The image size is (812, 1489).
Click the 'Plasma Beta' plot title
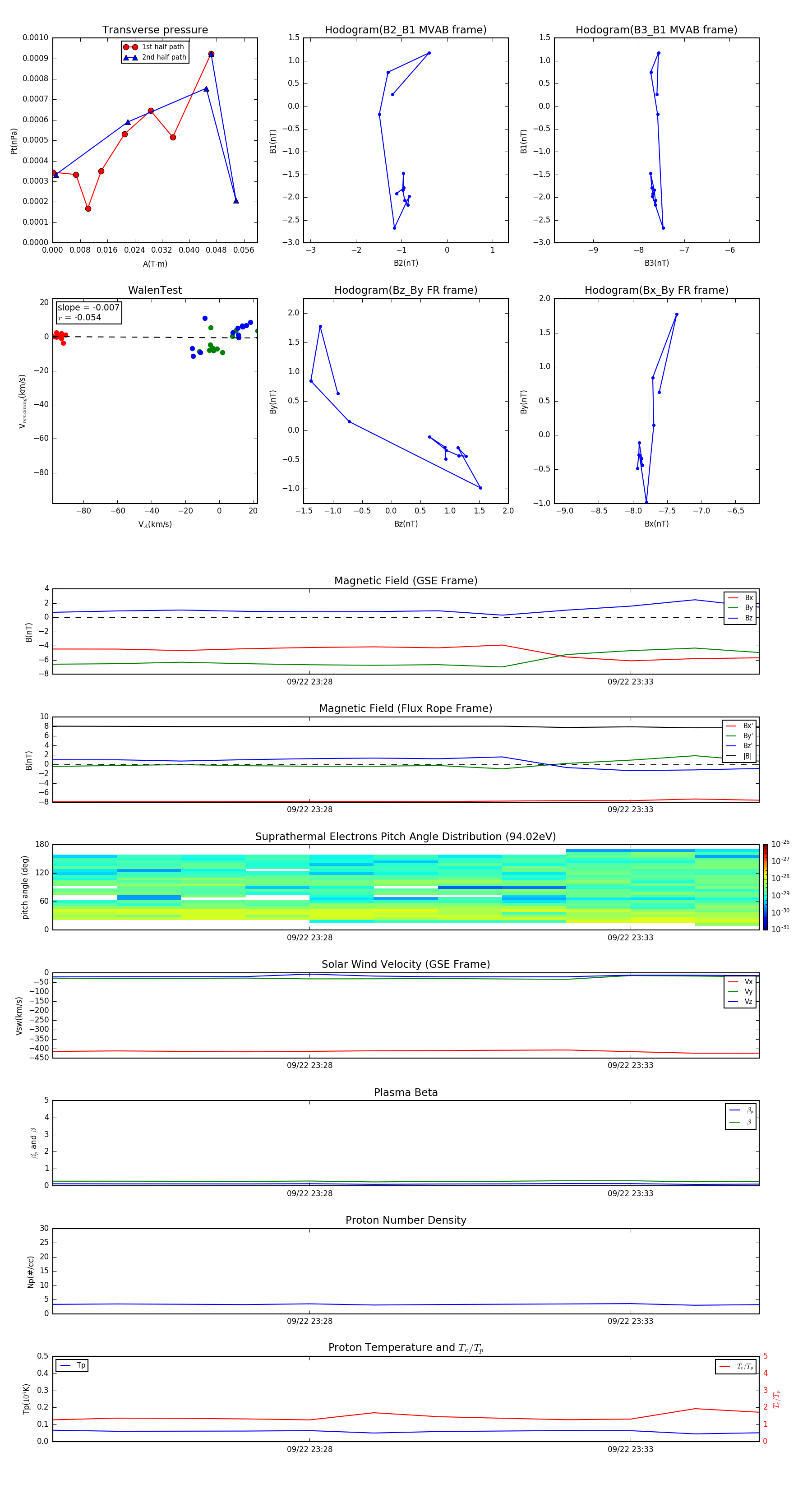(x=406, y=1092)
